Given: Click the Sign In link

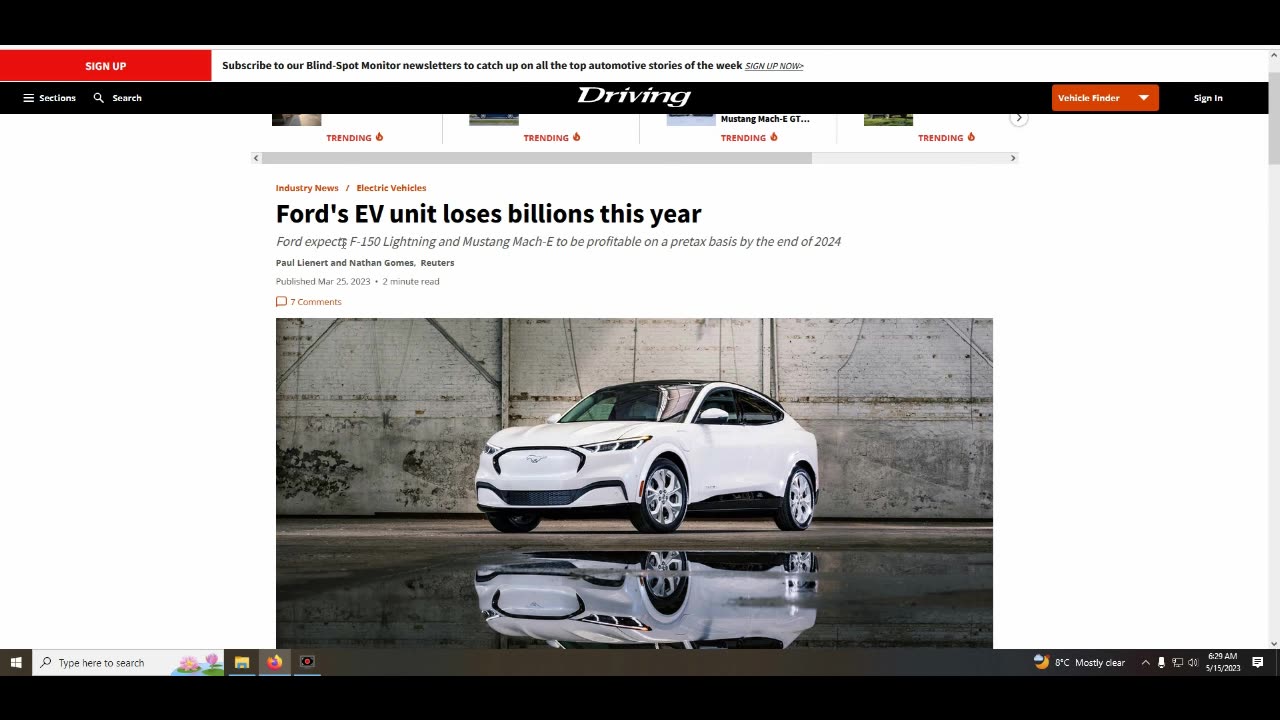Looking at the screenshot, I should pyautogui.click(x=1208, y=98).
